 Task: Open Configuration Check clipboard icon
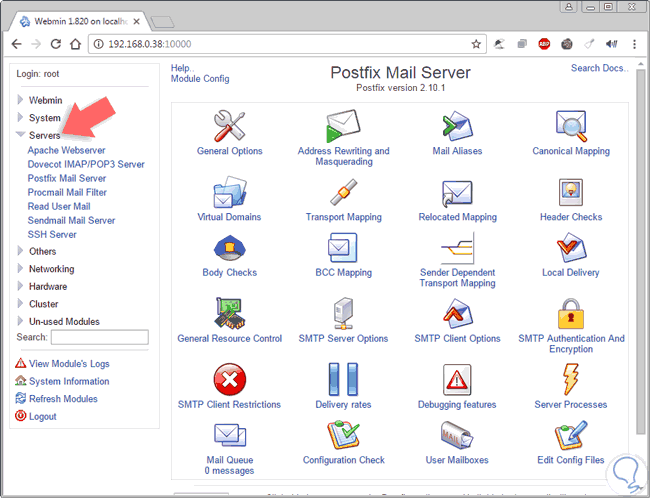coord(343,435)
